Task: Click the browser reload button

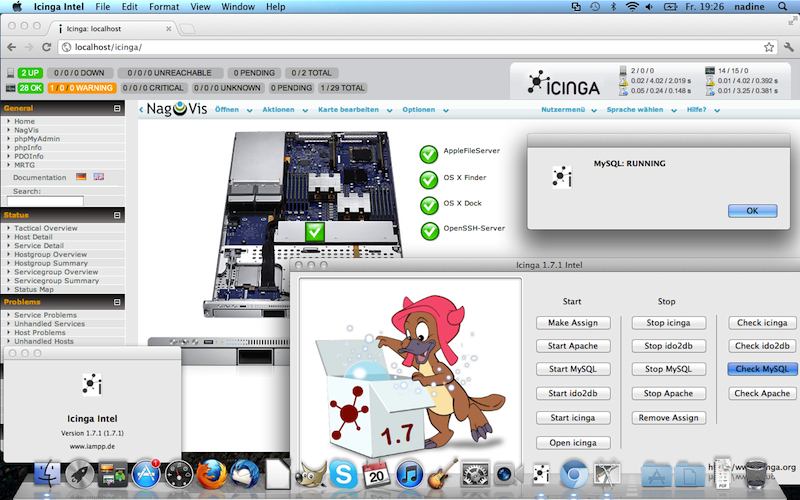Action: (46, 47)
